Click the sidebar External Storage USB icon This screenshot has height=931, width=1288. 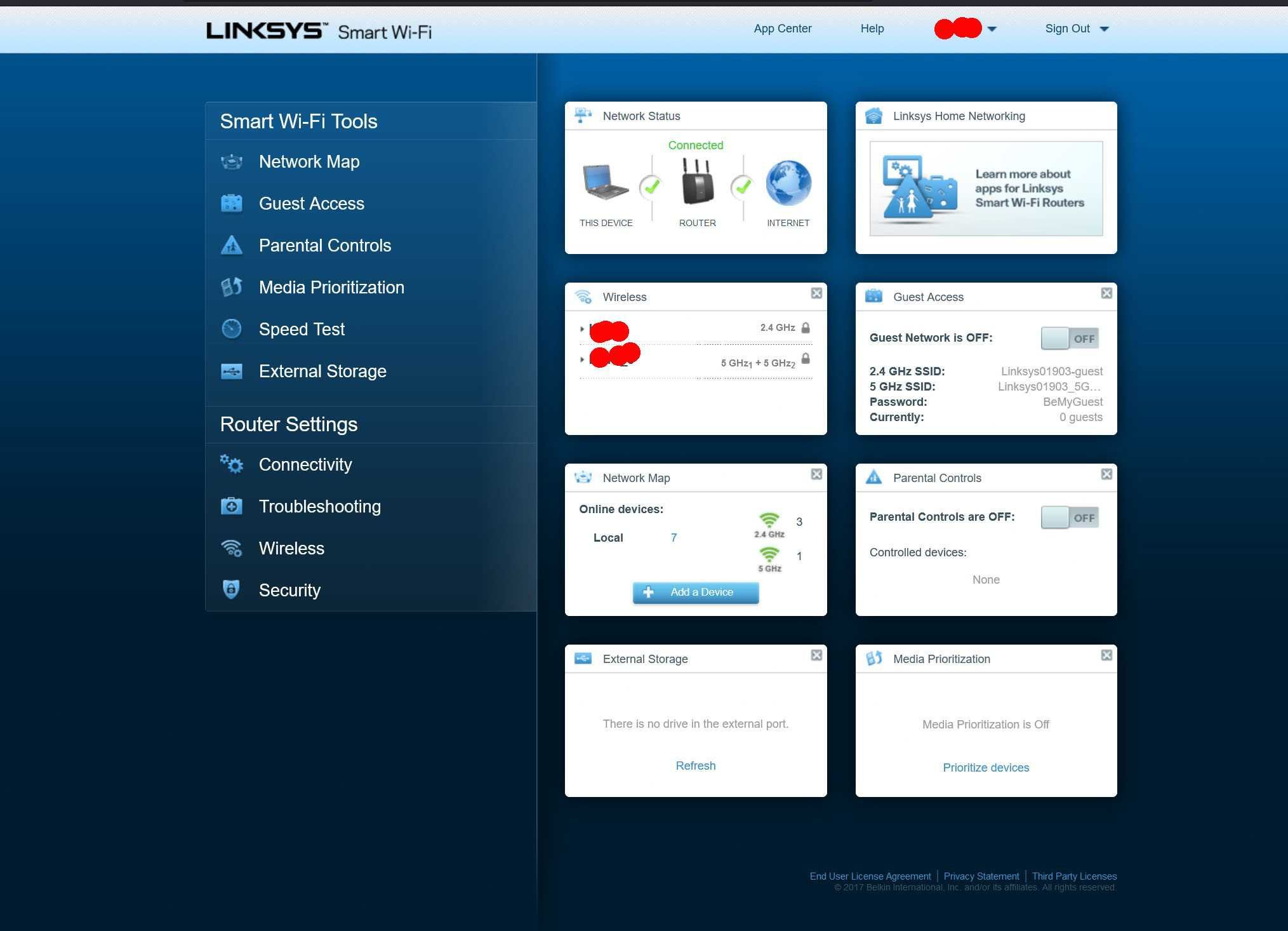pyautogui.click(x=232, y=372)
